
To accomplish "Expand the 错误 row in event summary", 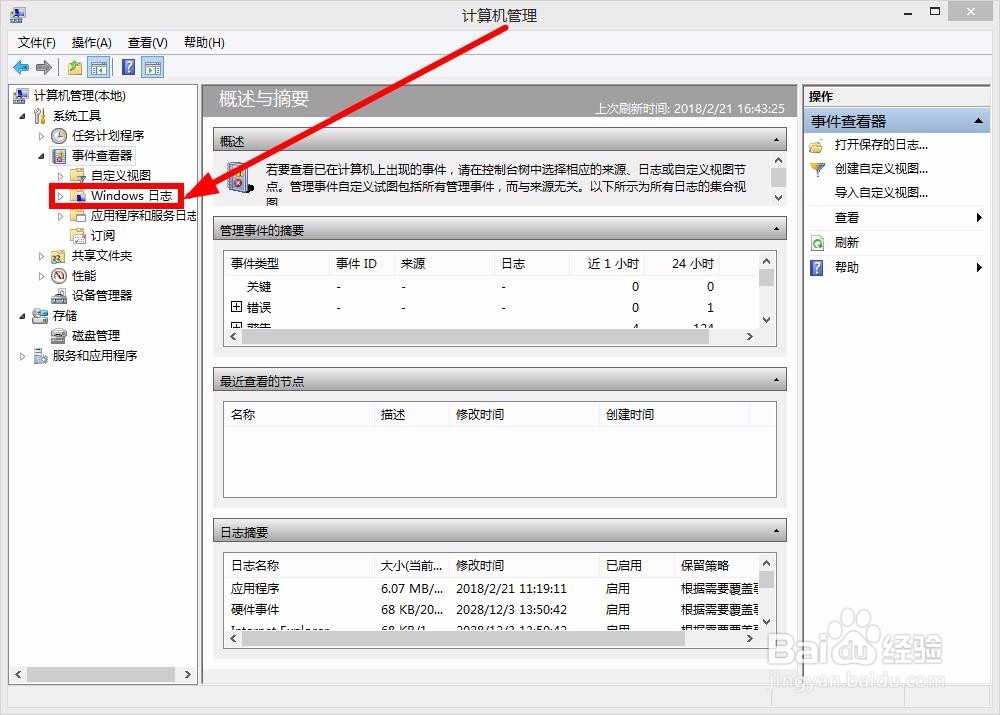I will coord(237,307).
